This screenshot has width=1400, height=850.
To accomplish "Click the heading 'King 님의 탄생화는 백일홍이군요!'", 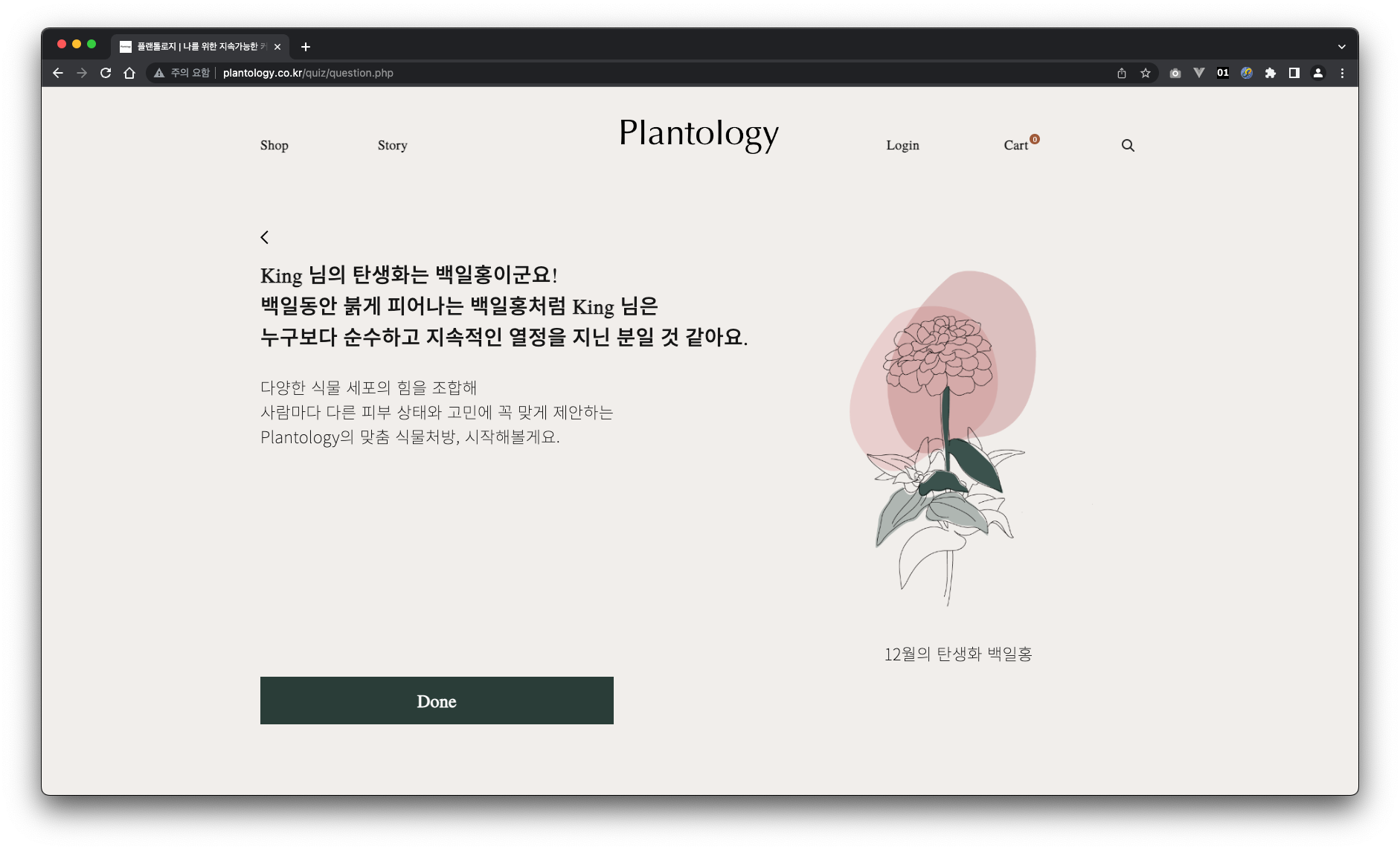I will (409, 275).
